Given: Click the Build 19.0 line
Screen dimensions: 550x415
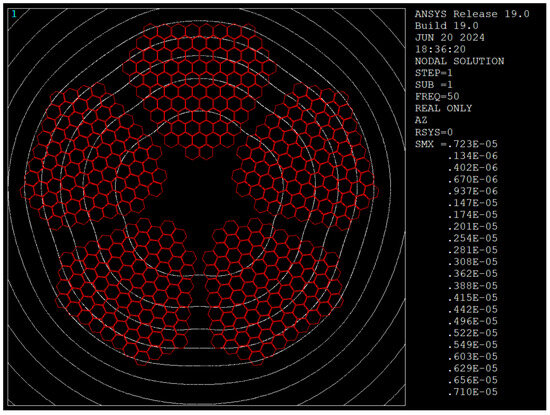Looking at the screenshot, I should pos(447,26).
